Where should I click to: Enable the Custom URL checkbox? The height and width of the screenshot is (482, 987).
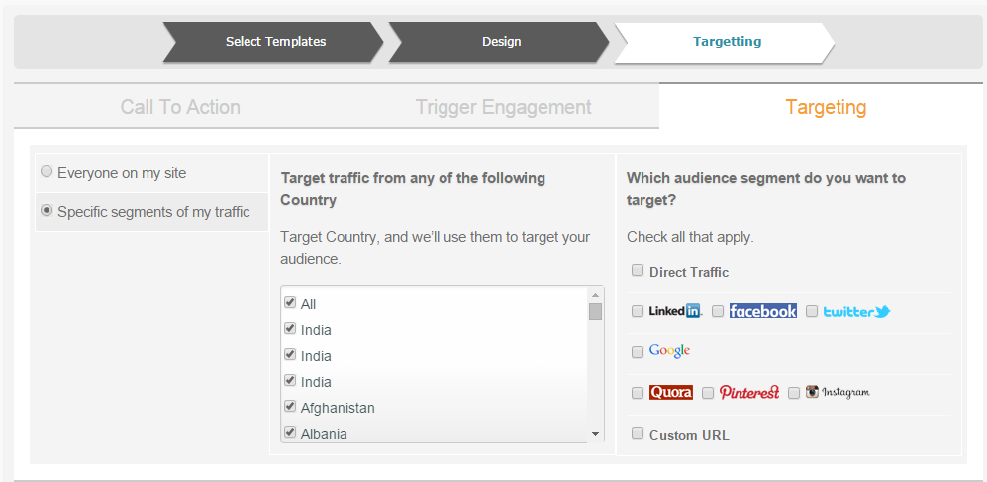(x=638, y=434)
